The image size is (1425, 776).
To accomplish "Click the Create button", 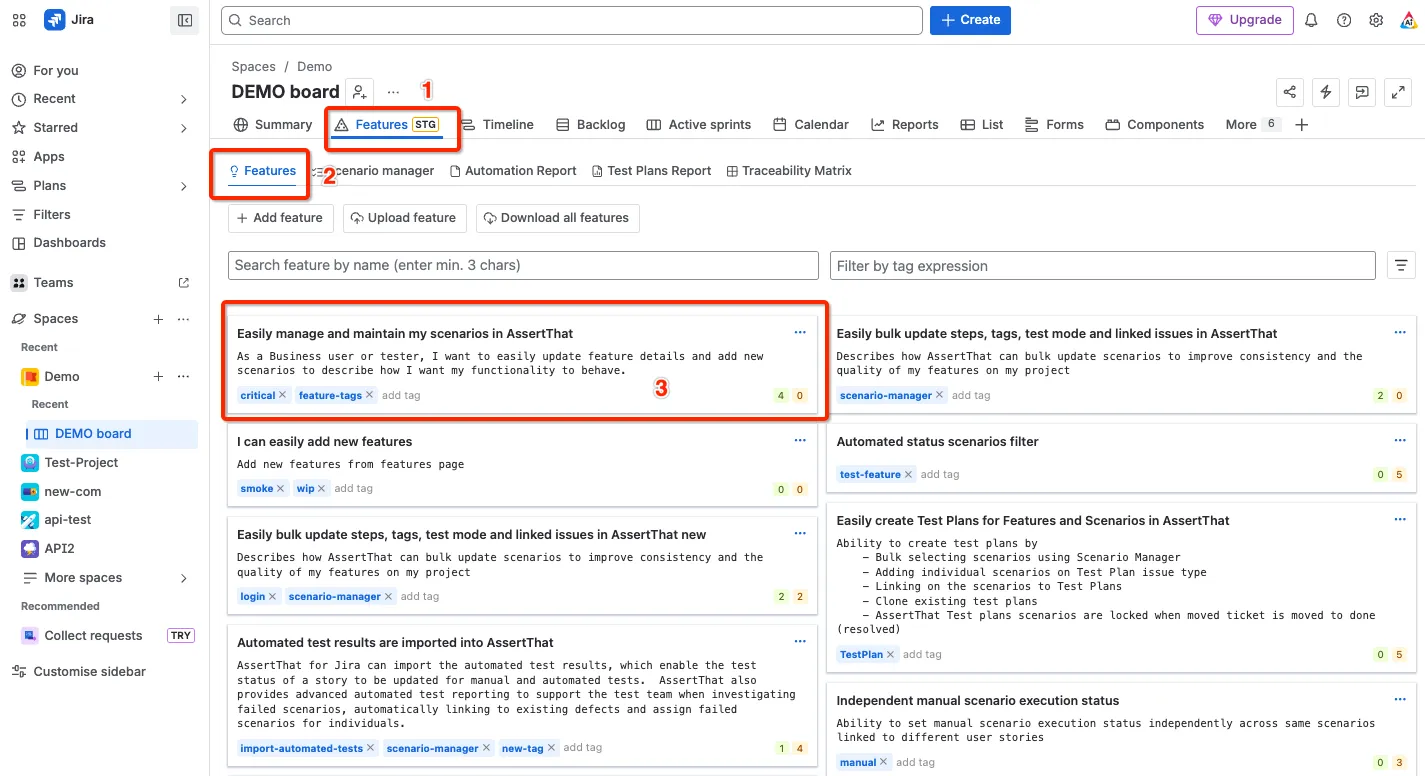I will click(x=970, y=20).
